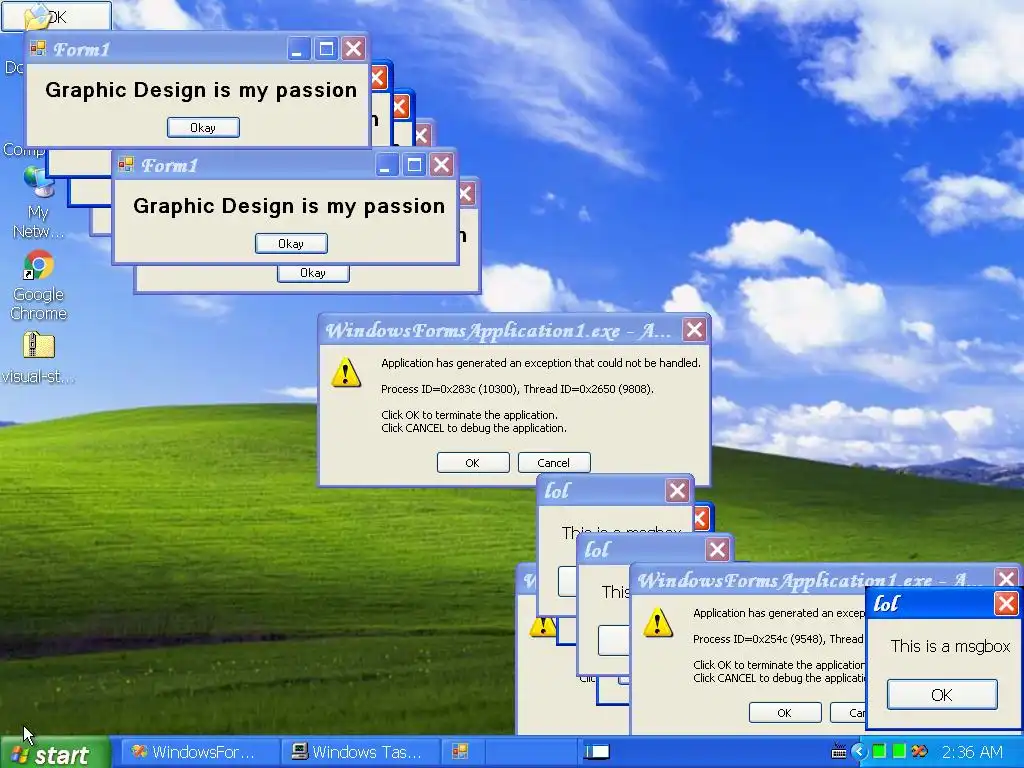
Task: Click OK in exception dialog with ID 0x283c
Action: [x=473, y=462]
